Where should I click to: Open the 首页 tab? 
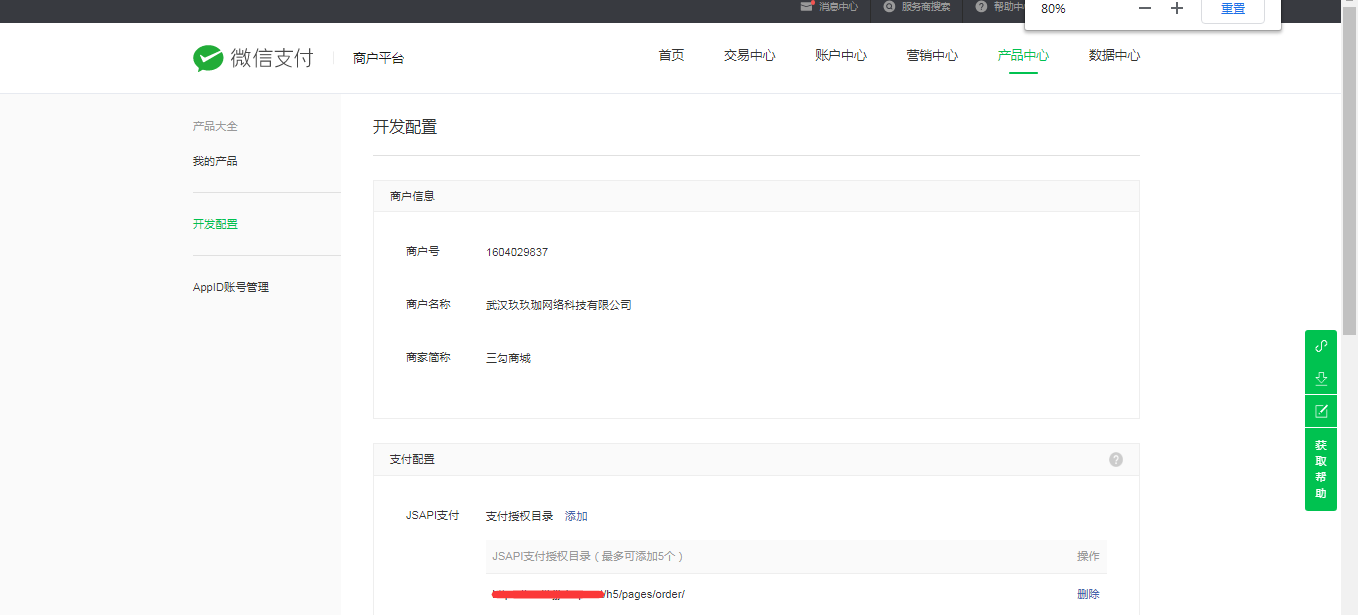671,56
